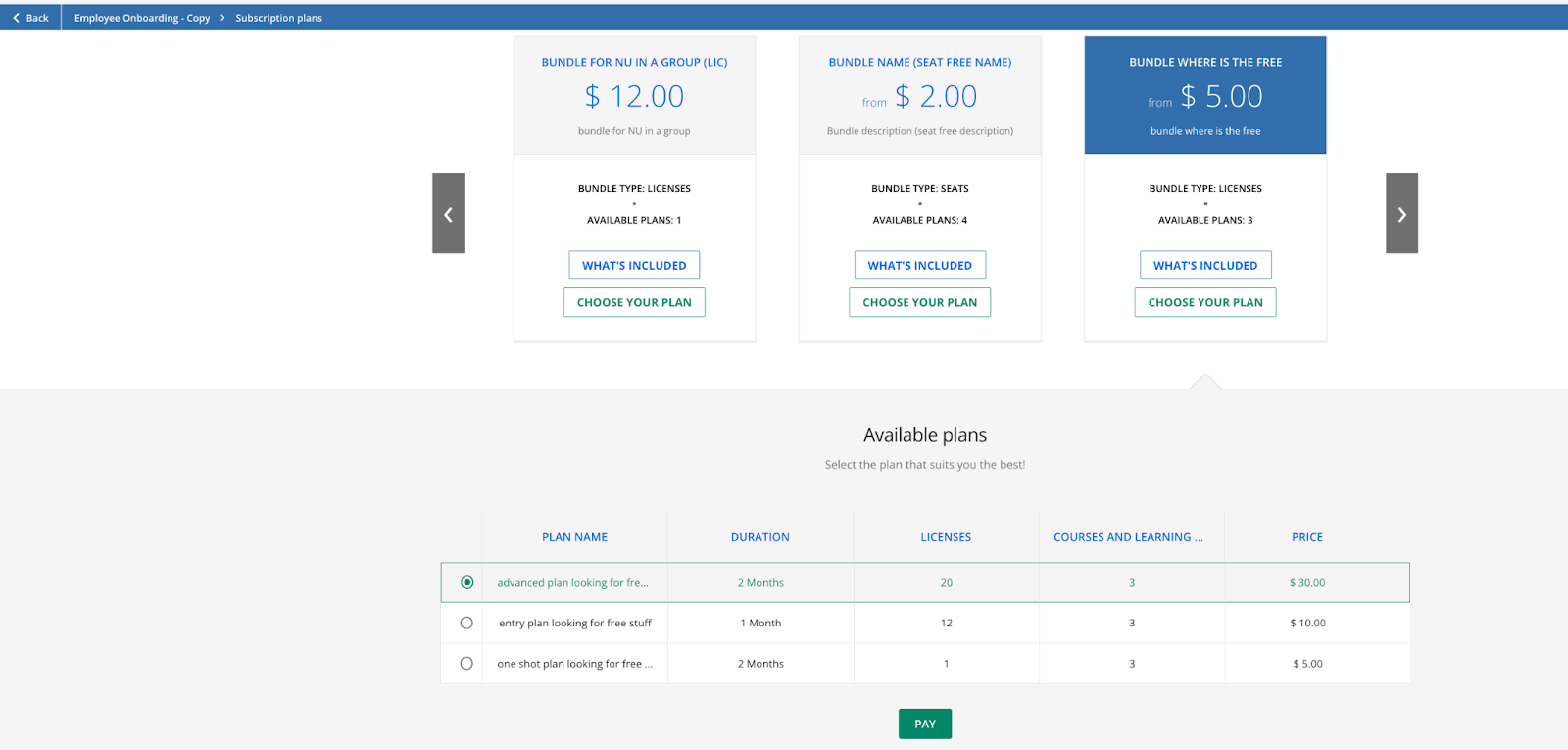Viewport: 1568px width, 750px height.
Task: Click 'Available Plans: 3' text
Action: 1205,220
